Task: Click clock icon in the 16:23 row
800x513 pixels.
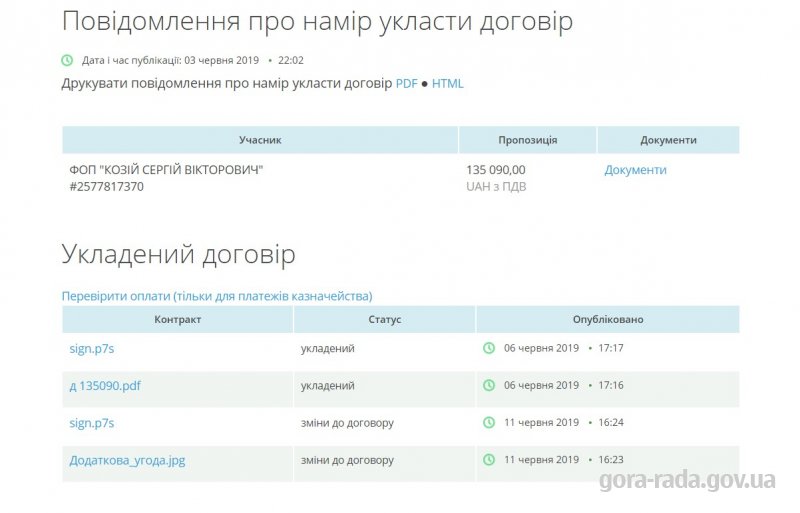Action: [489, 460]
